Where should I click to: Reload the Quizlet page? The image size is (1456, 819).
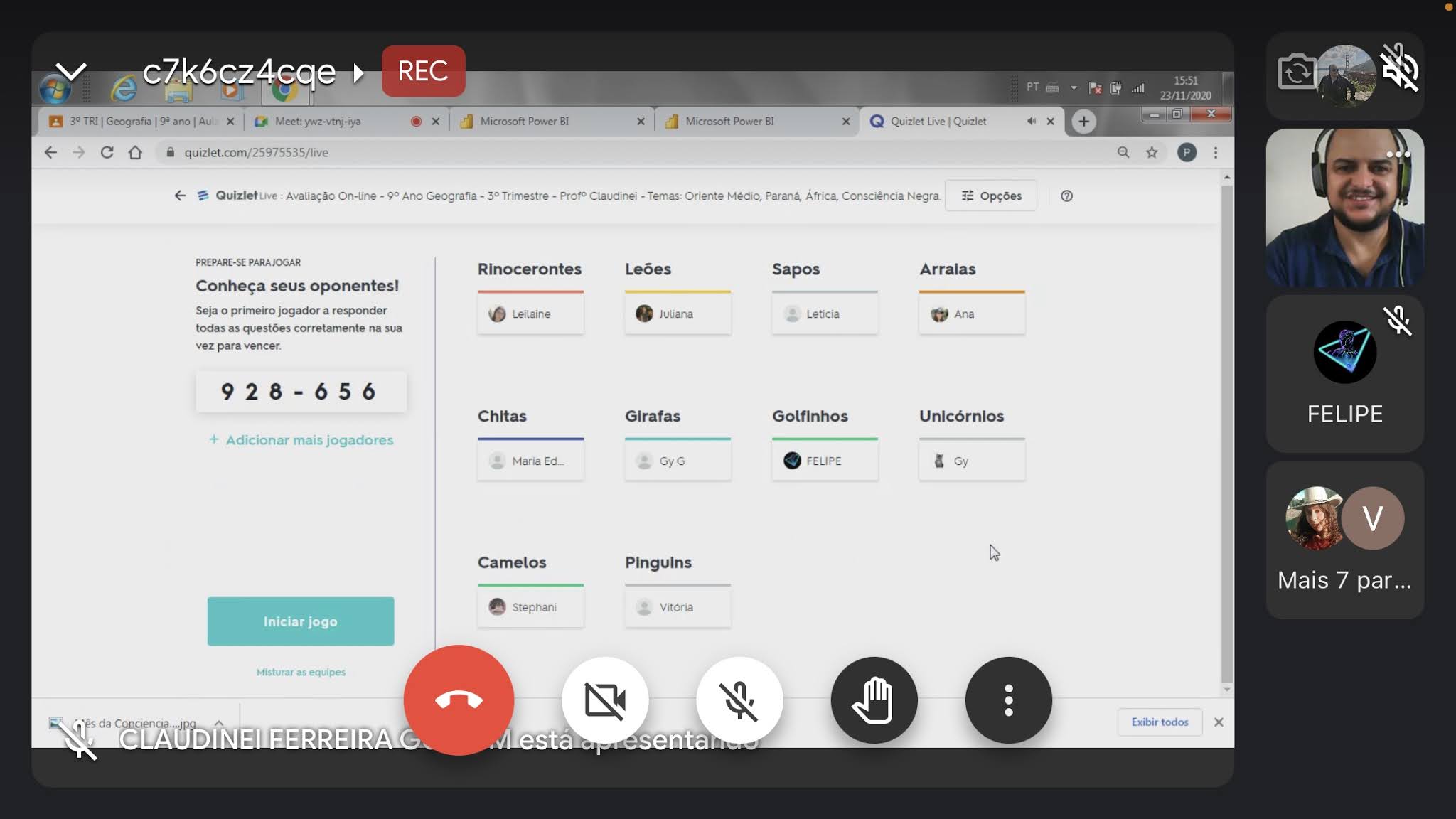(x=107, y=152)
